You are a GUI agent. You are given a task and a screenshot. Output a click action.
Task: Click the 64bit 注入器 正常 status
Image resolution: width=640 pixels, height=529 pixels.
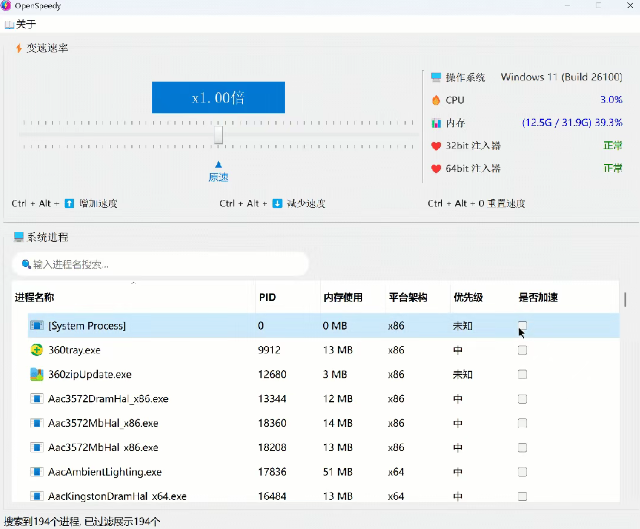click(x=613, y=168)
